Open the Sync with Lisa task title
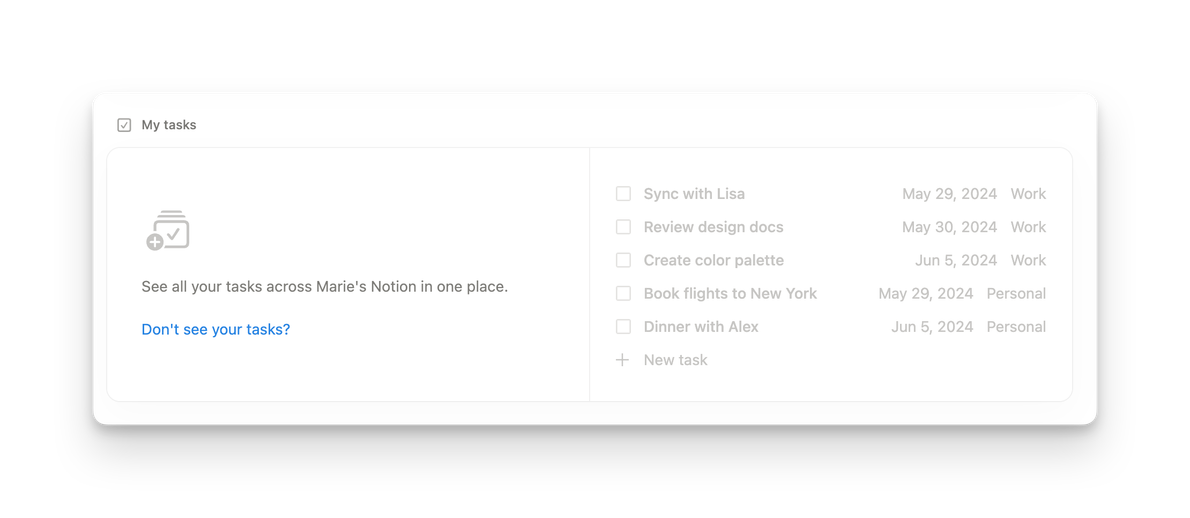Image resolution: width=1190 pixels, height=518 pixels. point(694,194)
